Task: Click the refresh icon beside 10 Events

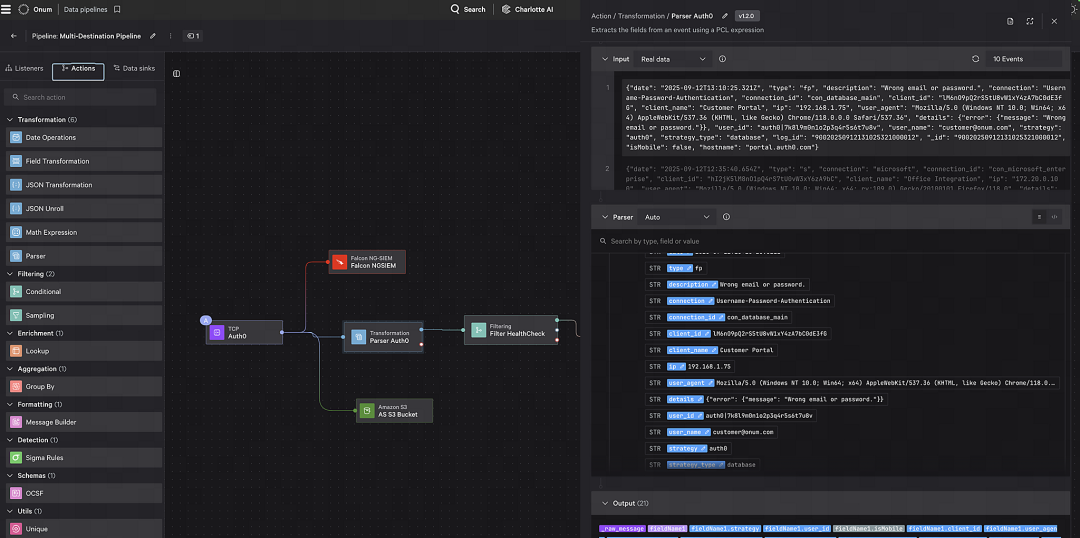Action: pyautogui.click(x=975, y=59)
